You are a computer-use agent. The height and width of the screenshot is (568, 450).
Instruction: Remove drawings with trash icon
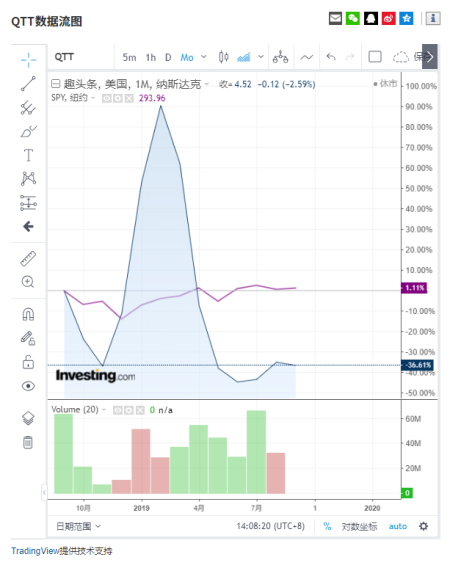pos(28,442)
